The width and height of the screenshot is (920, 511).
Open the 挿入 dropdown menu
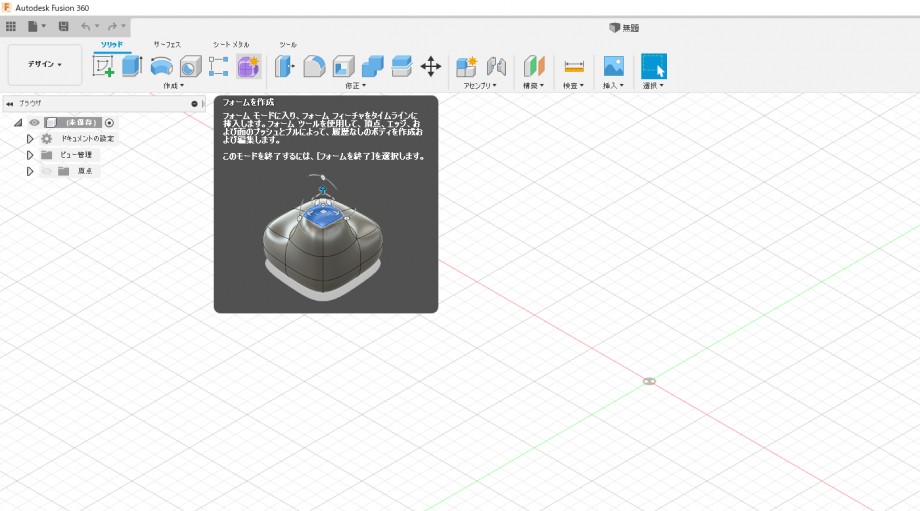coord(613,86)
